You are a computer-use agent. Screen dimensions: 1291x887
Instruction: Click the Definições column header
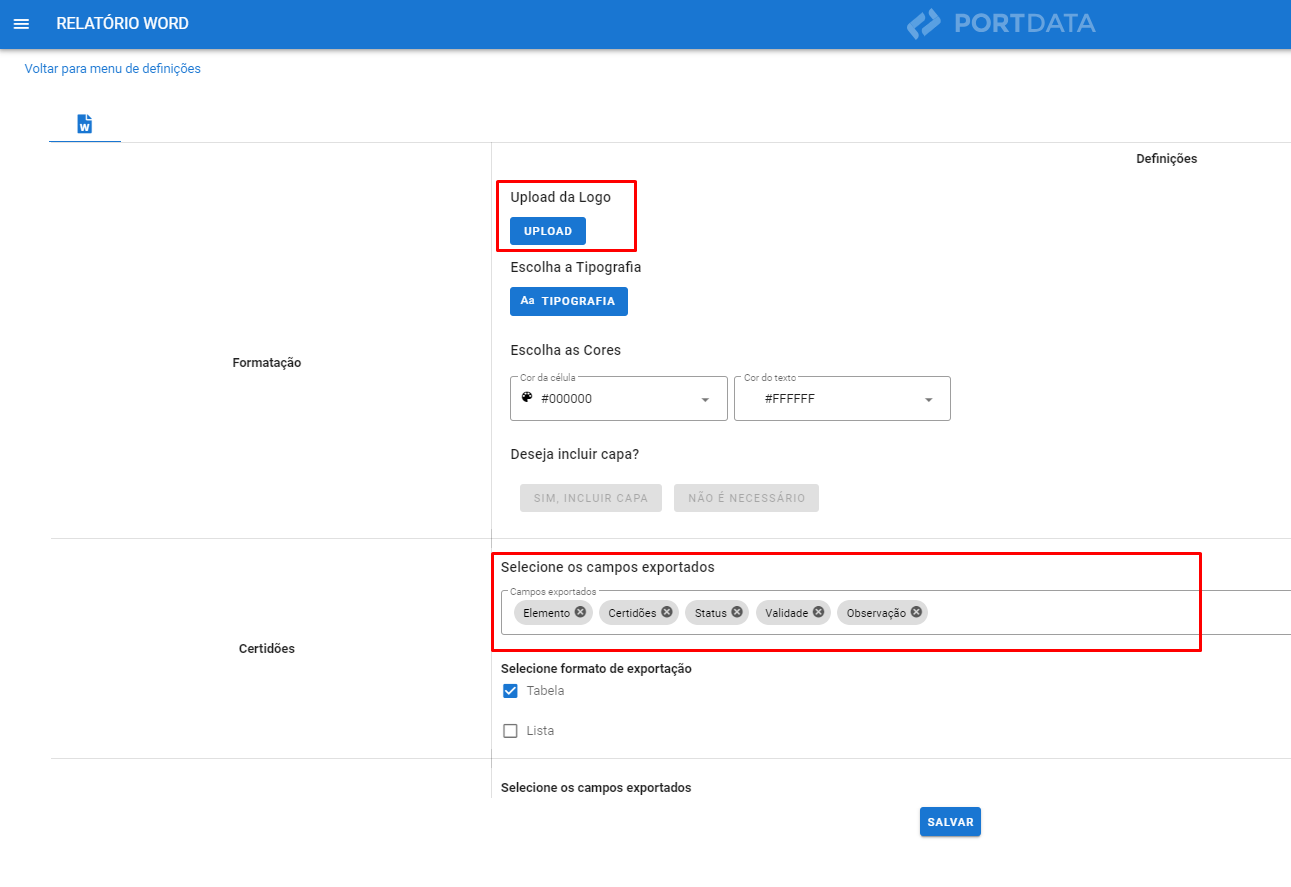1166,159
